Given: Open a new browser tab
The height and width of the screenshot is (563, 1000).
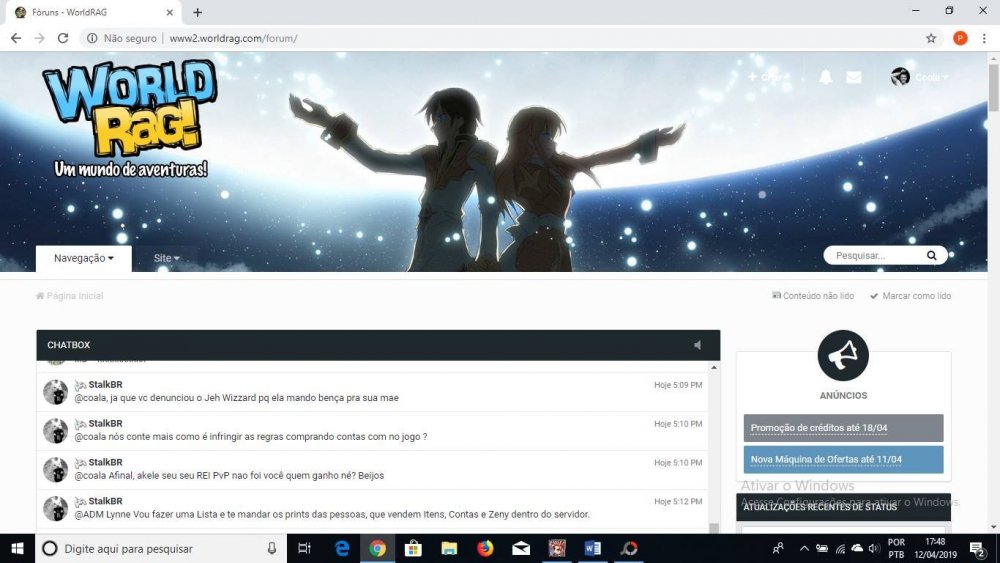Looking at the screenshot, I should tap(198, 12).
